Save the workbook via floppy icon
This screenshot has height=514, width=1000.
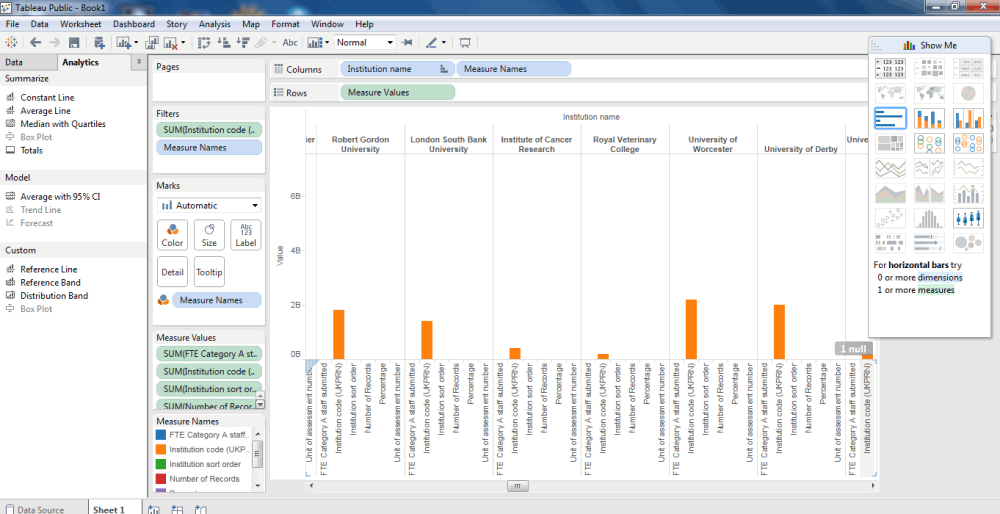pos(74,43)
